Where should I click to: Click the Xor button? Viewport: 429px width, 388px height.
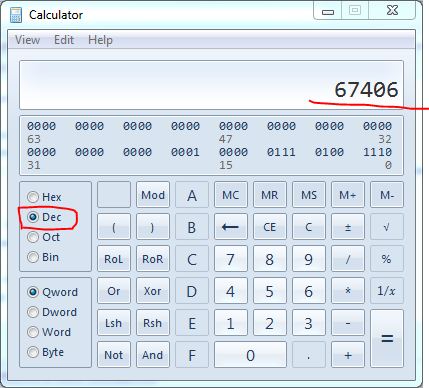pyautogui.click(x=153, y=291)
